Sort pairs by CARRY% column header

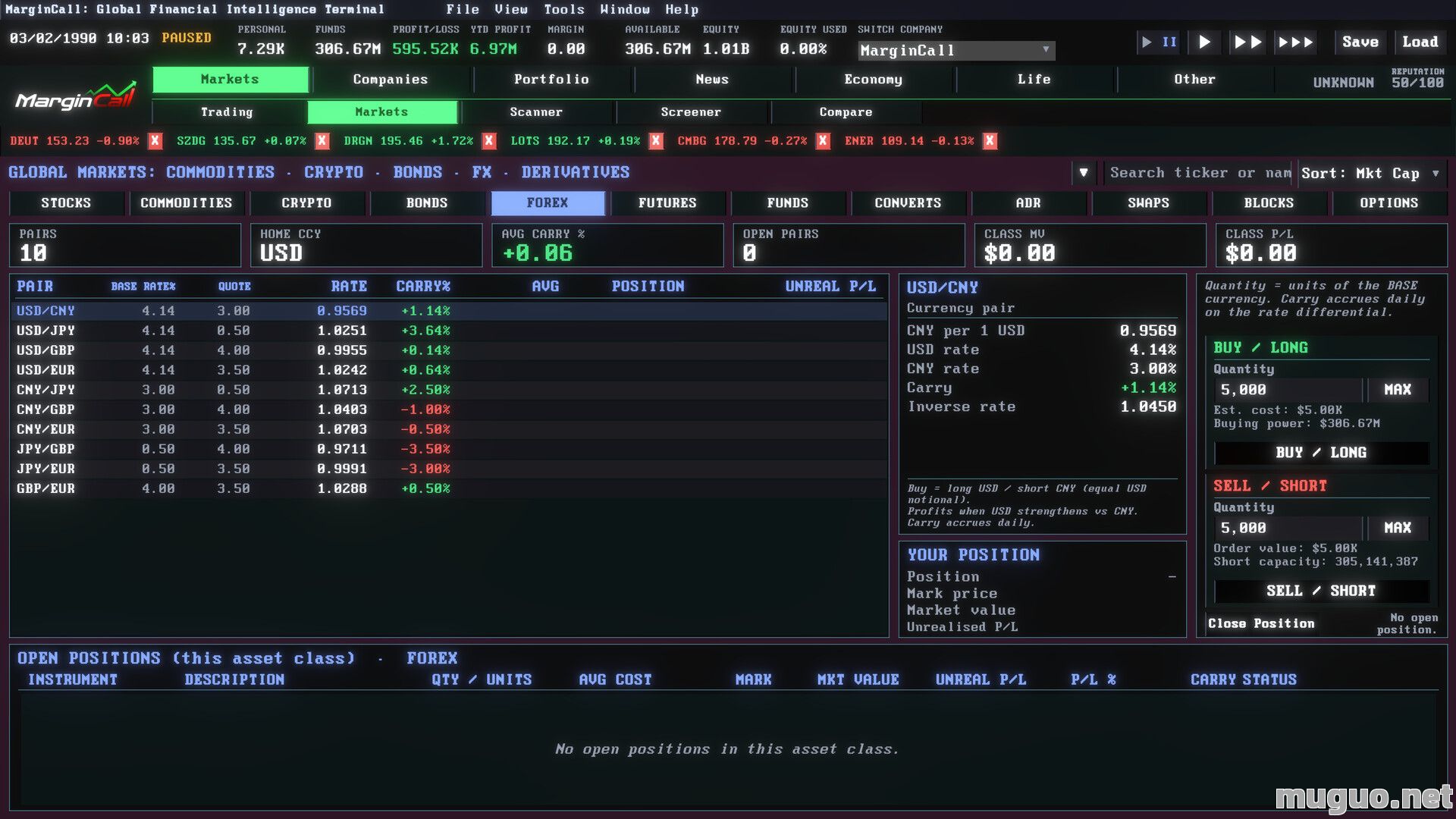423,287
